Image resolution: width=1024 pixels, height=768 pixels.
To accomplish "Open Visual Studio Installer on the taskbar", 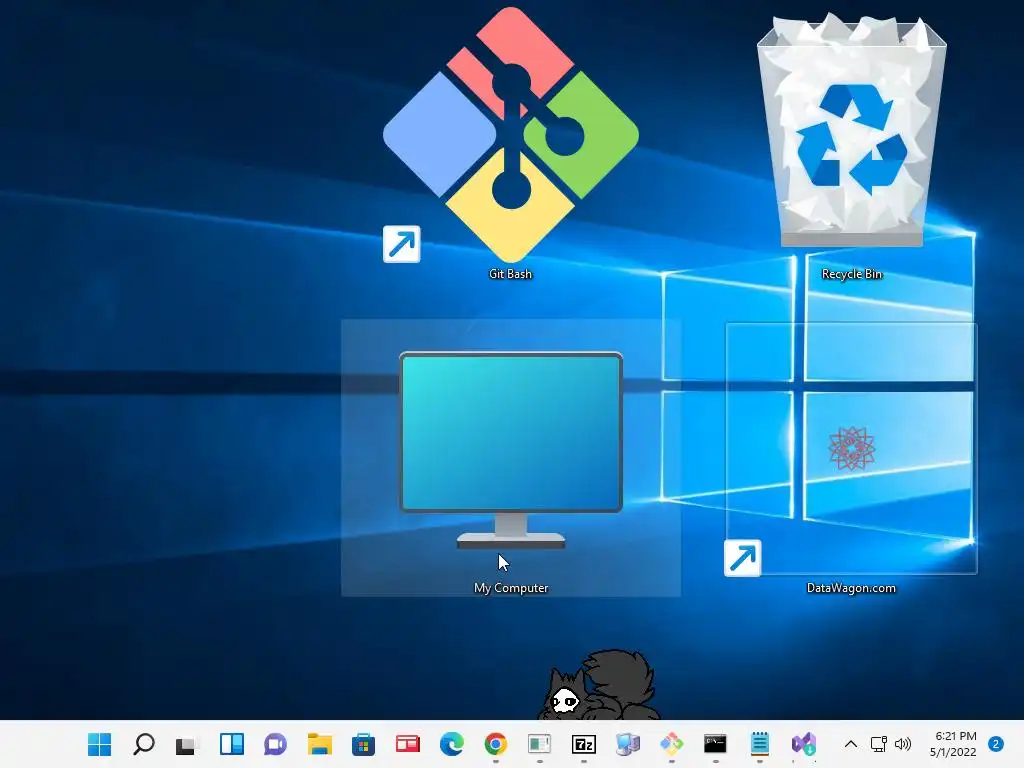I will click(x=804, y=744).
